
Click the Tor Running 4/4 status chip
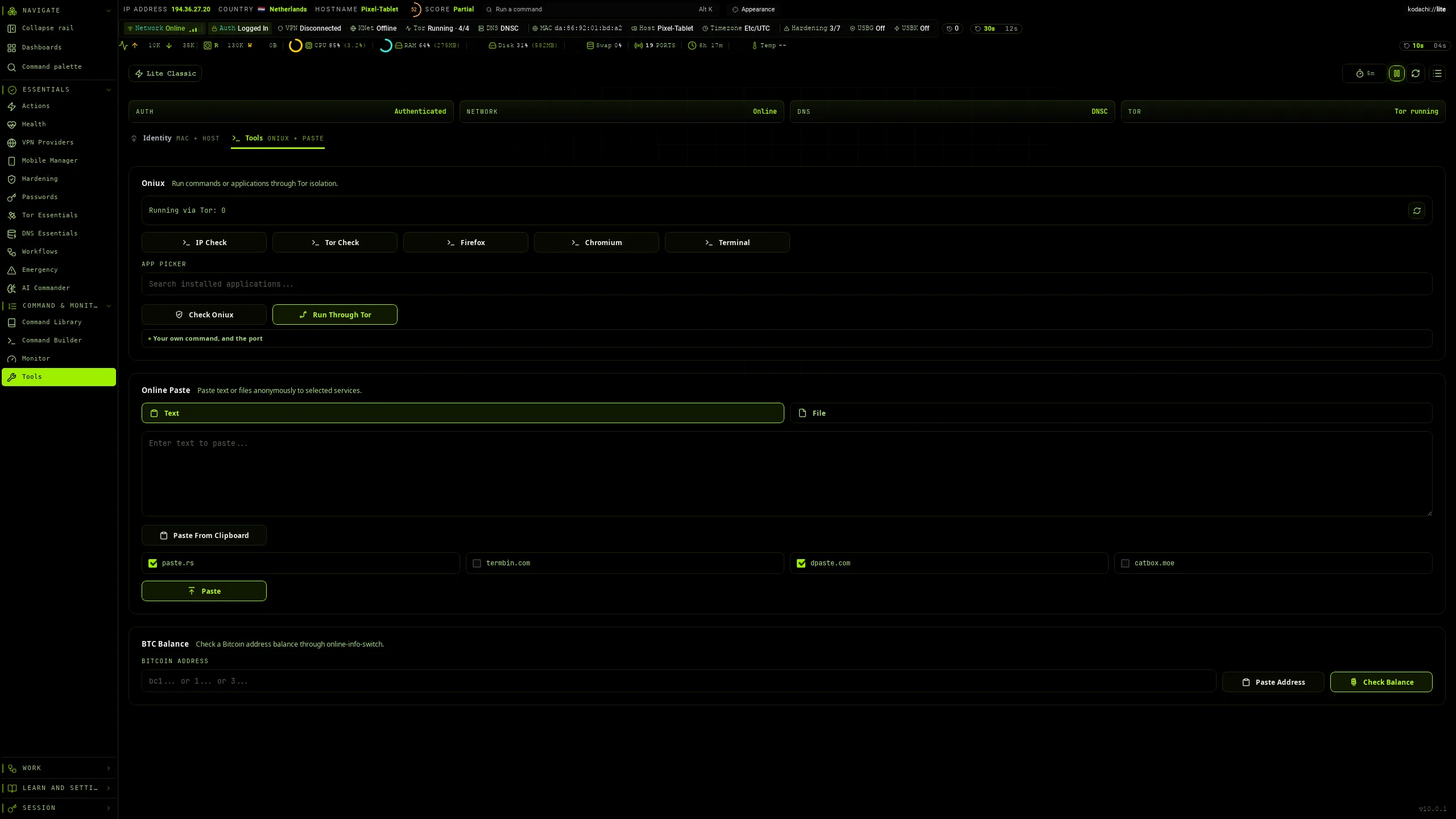(x=437, y=28)
